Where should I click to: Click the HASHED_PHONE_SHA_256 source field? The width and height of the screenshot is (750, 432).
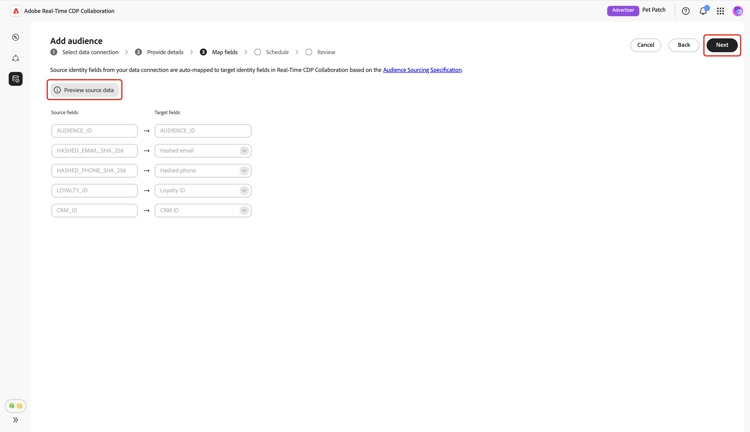[x=94, y=171]
